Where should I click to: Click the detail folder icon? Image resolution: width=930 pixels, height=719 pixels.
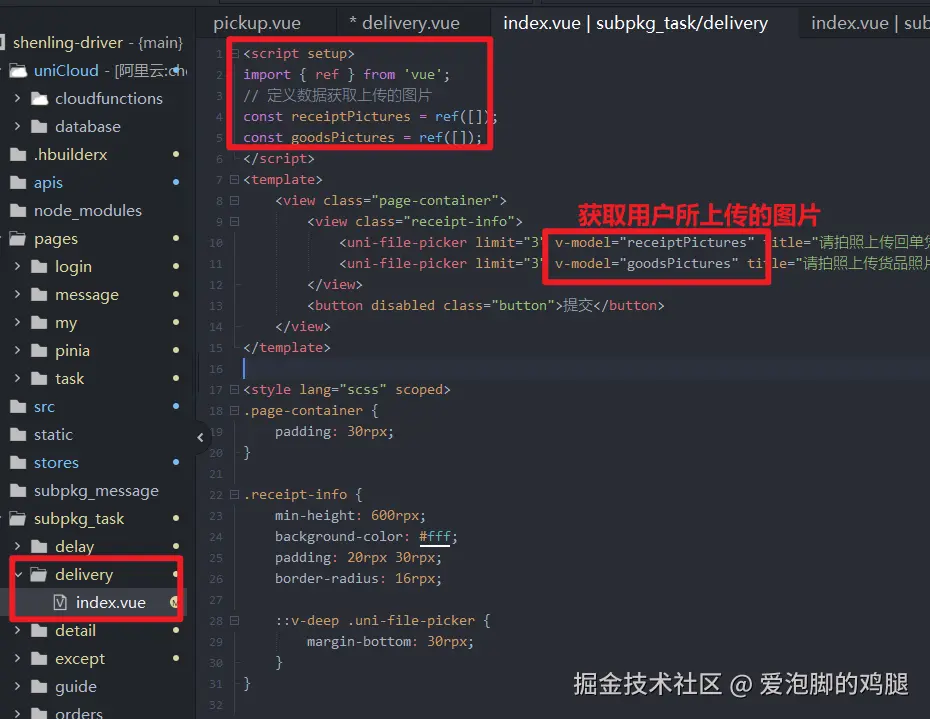39,630
